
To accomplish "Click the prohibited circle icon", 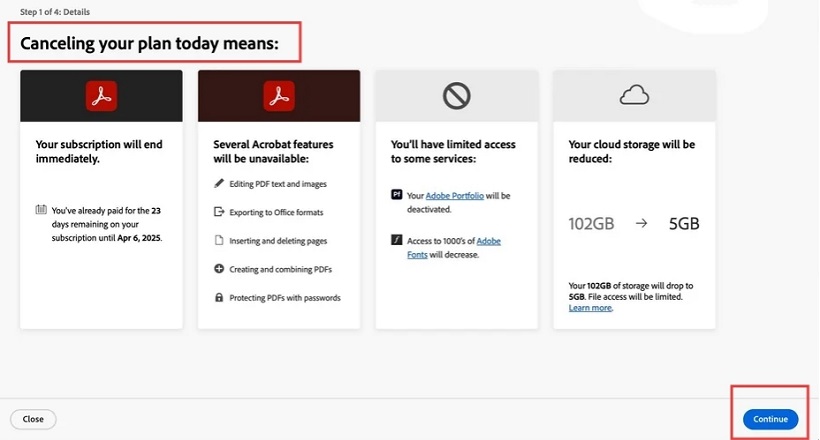I will (456, 96).
